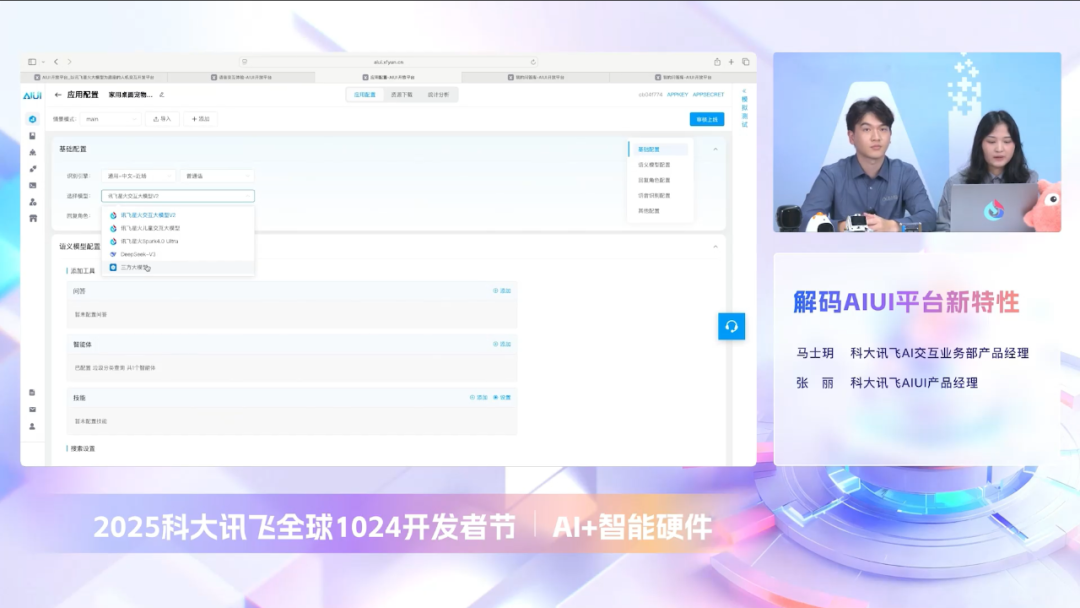This screenshot has height=608, width=1080.
Task: Switch to the 统计分析 tab
Action: pos(438,95)
